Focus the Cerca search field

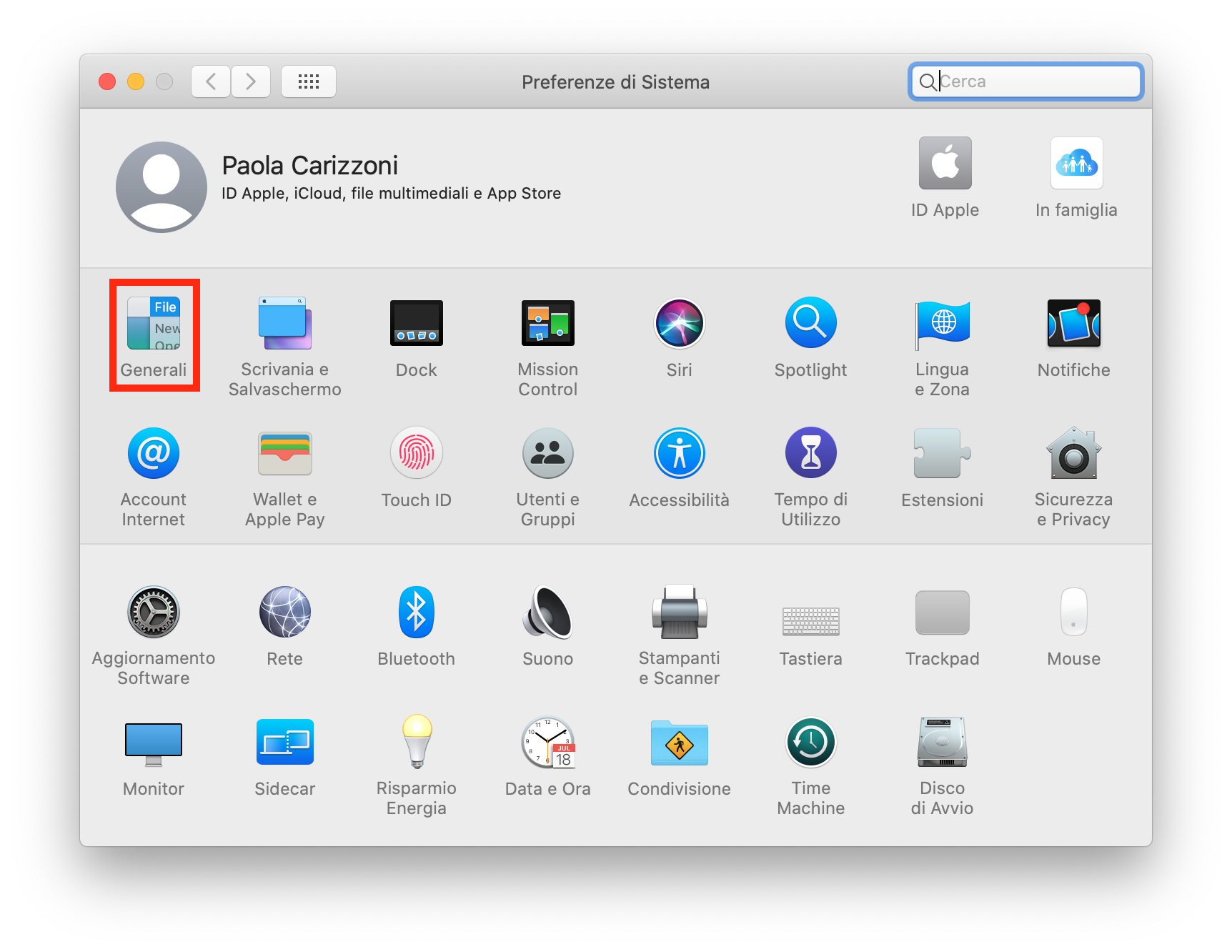pyautogui.click(x=1026, y=81)
